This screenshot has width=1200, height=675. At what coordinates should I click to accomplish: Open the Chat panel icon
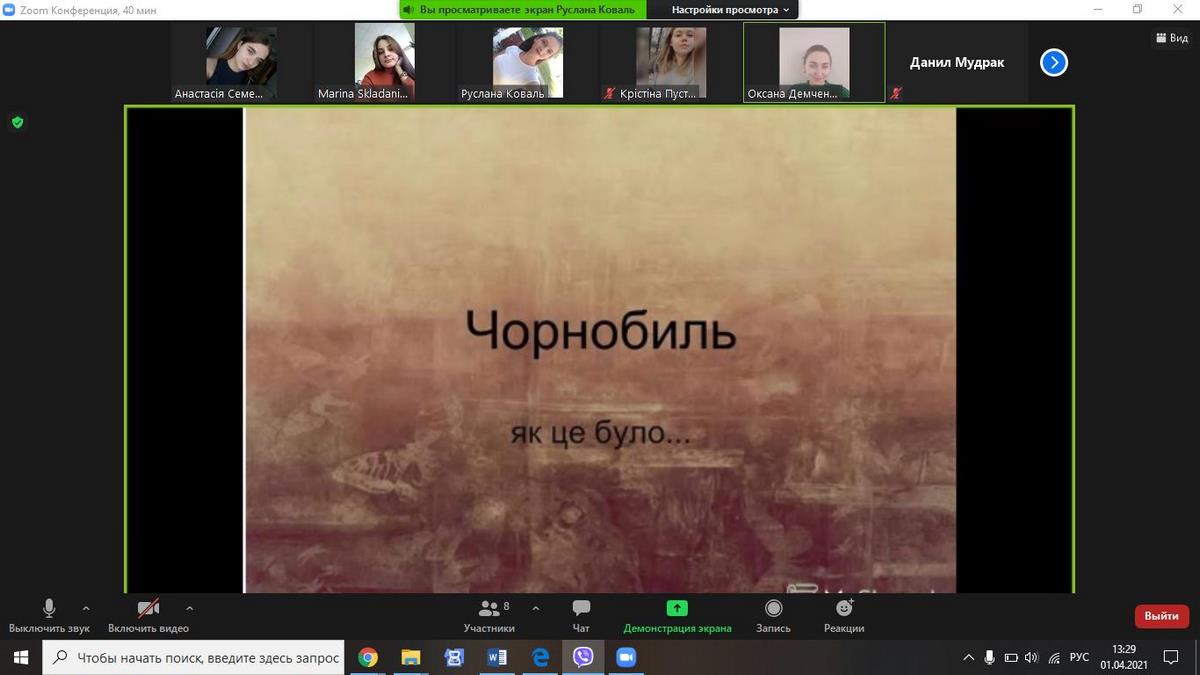pyautogui.click(x=581, y=609)
